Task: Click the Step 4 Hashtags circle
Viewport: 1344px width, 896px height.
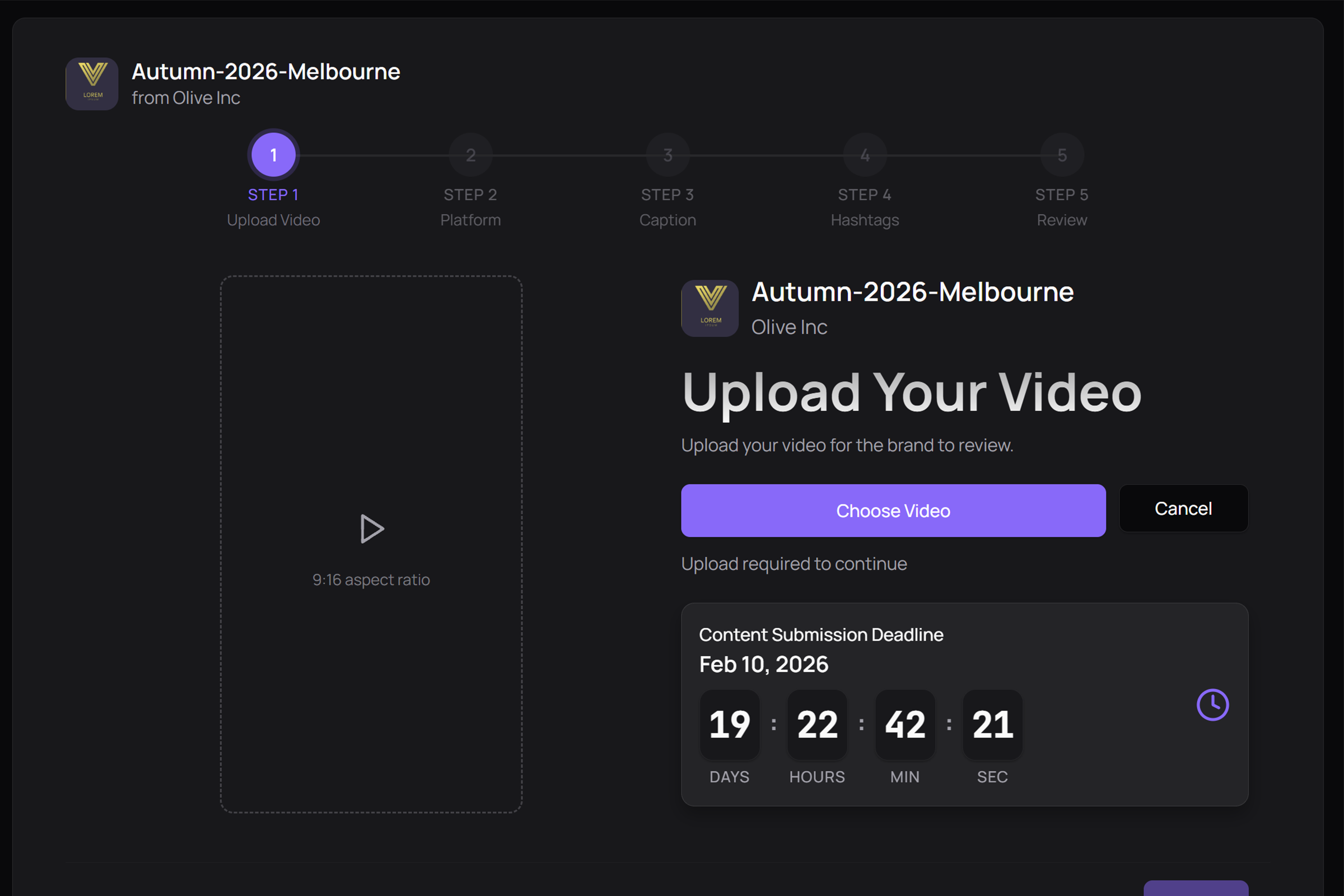Action: (865, 155)
